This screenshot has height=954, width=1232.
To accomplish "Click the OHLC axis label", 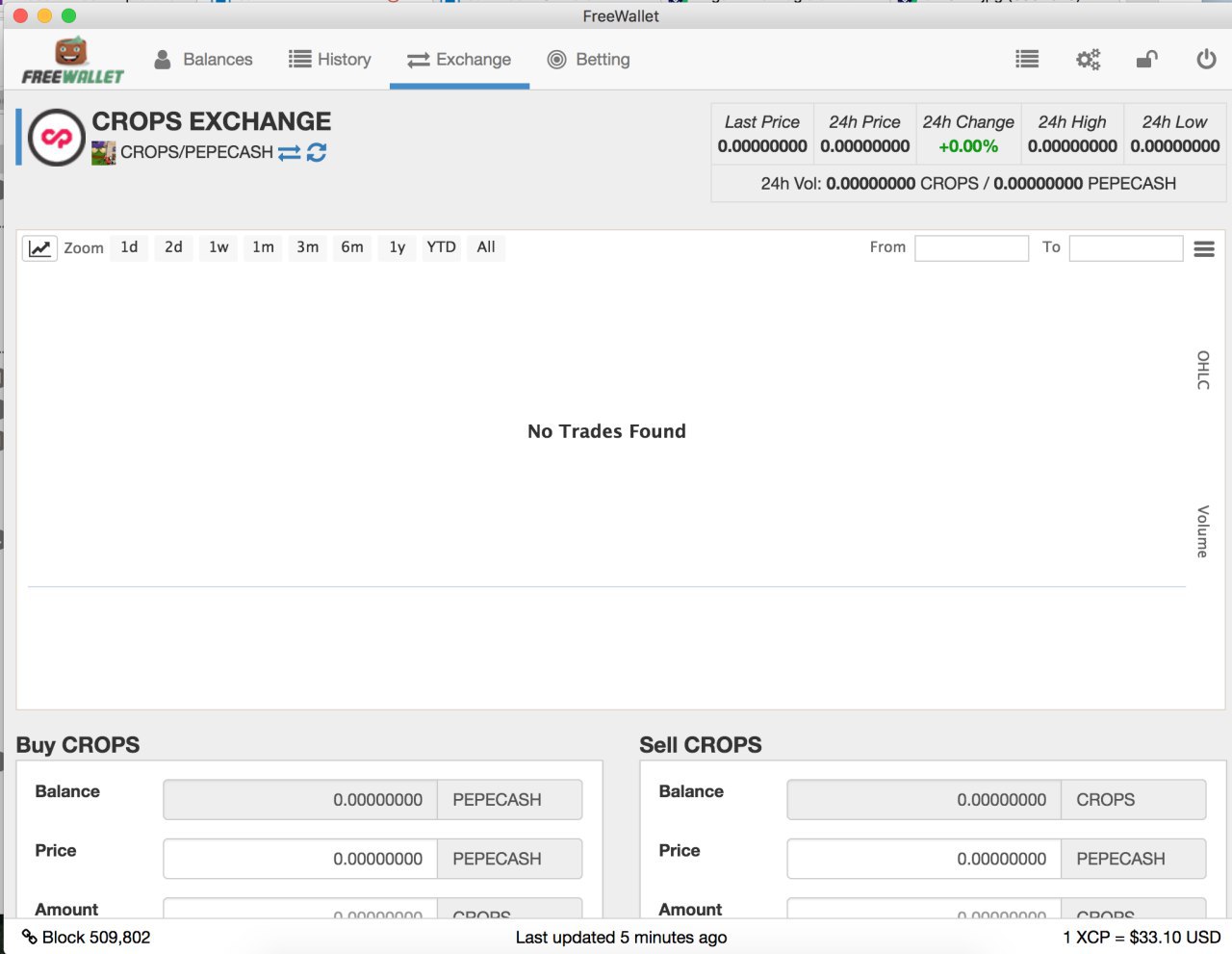I will coord(1203,370).
